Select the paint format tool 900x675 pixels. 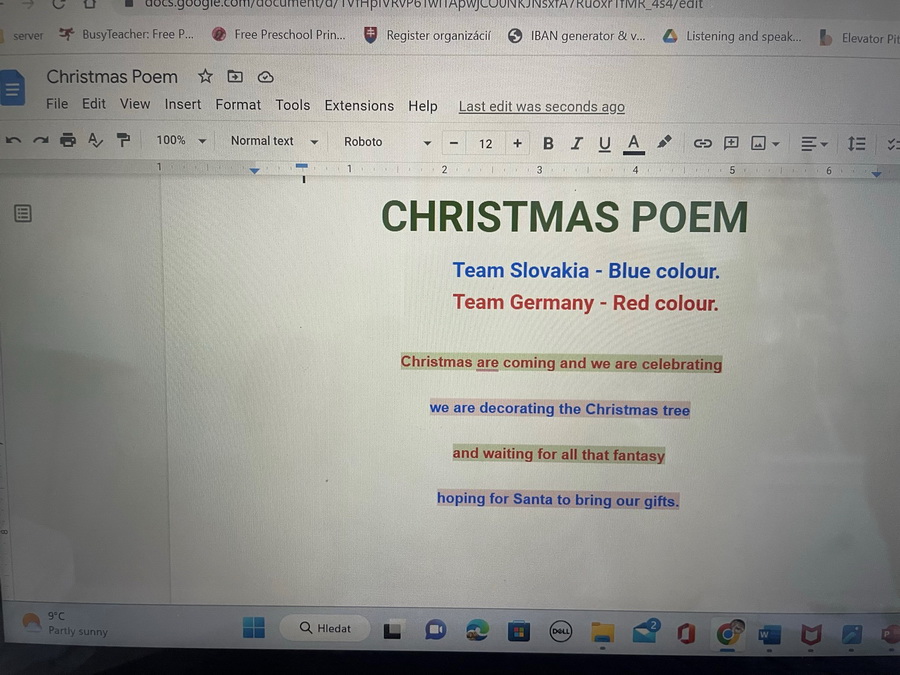coord(123,141)
